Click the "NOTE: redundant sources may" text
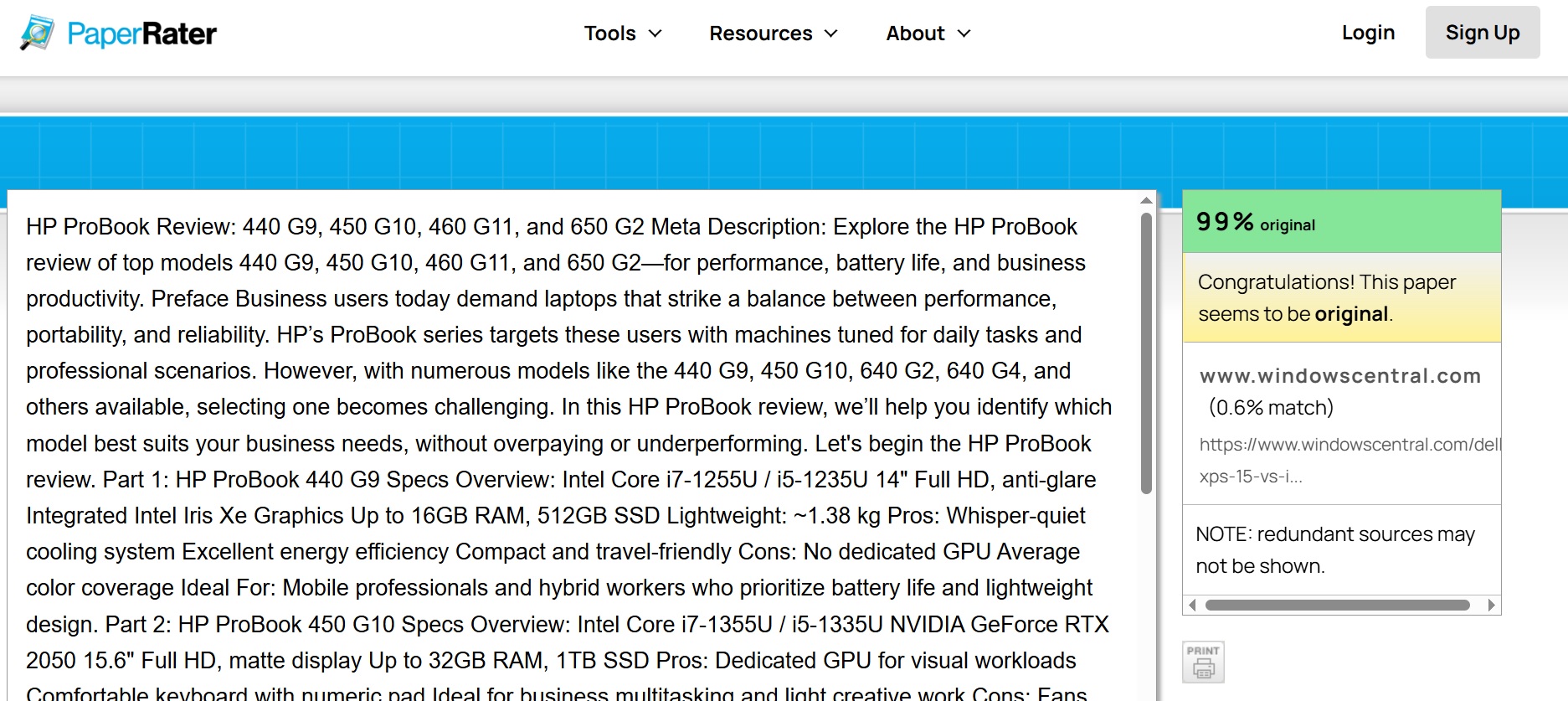 [x=1335, y=534]
